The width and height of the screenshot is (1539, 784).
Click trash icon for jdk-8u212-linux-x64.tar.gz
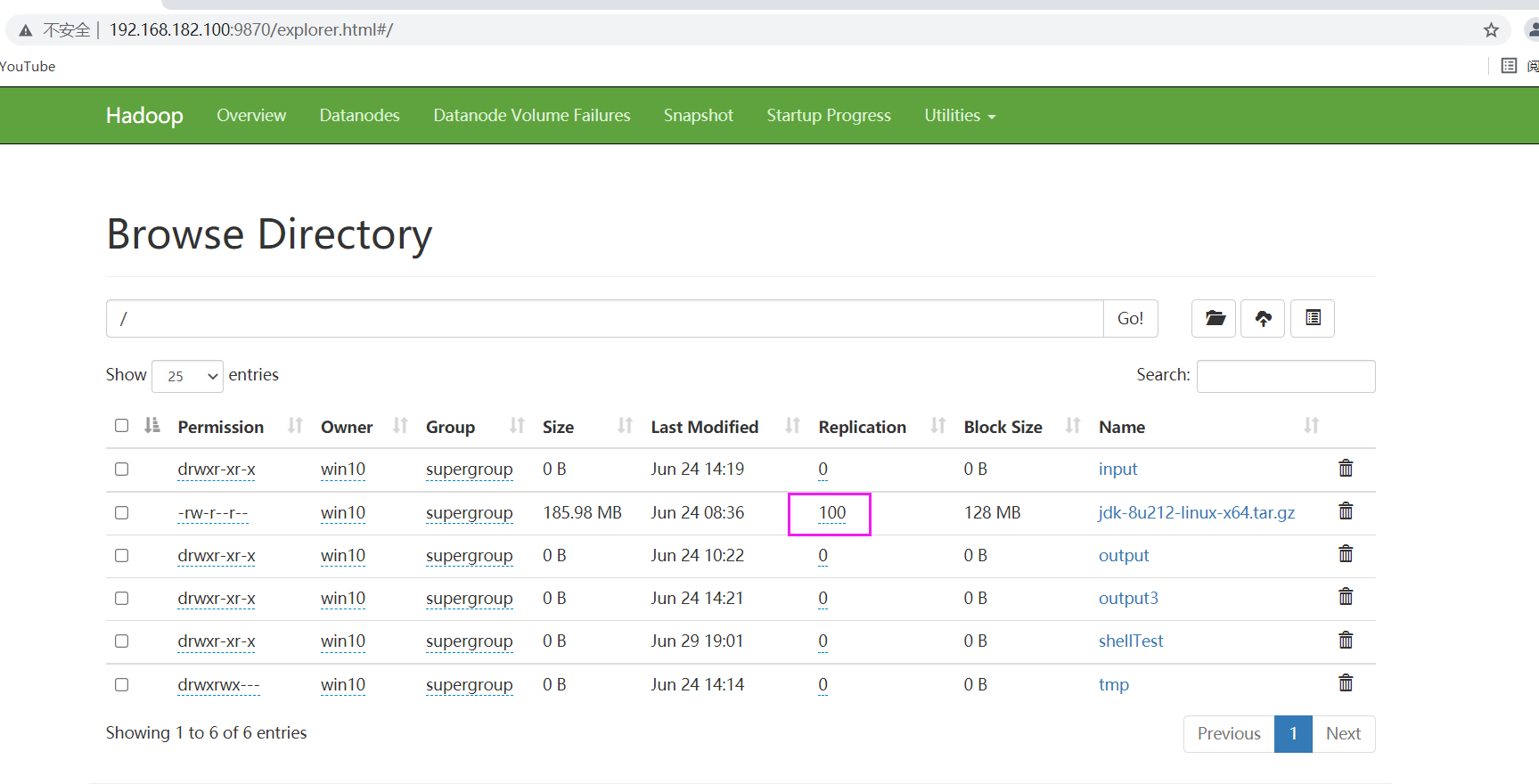[1346, 511]
